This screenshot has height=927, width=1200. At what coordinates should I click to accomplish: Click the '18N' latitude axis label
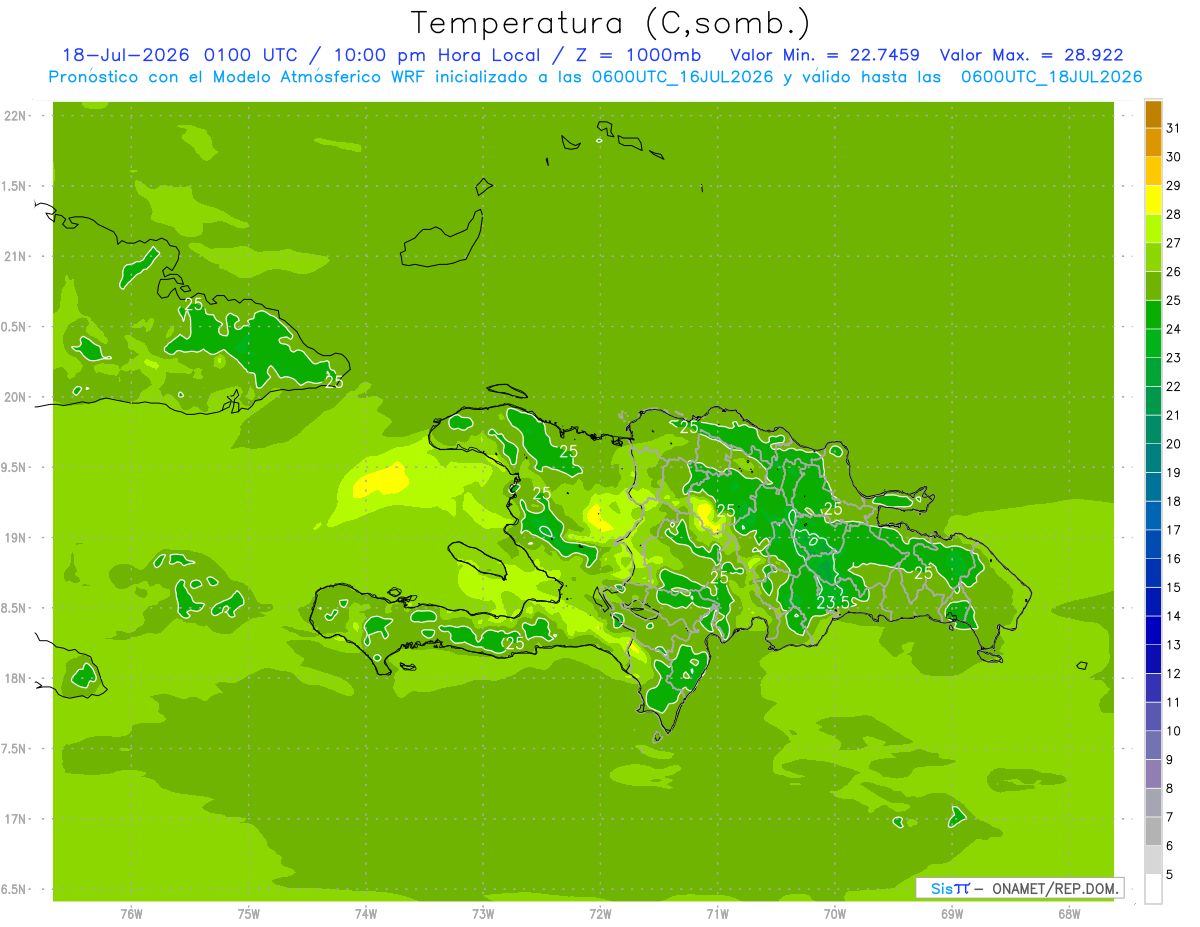point(16,679)
